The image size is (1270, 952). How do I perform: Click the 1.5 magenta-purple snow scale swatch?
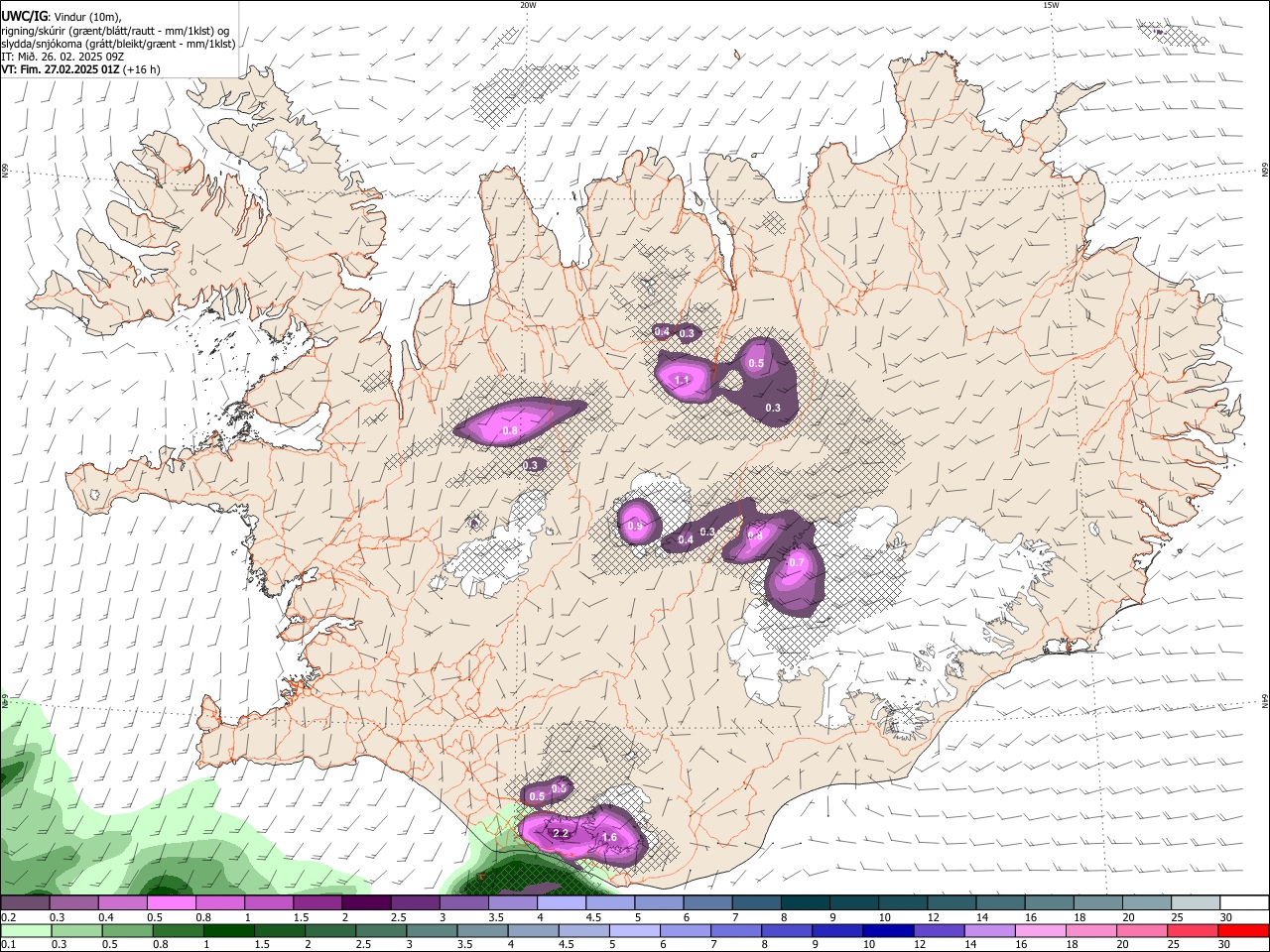317,903
